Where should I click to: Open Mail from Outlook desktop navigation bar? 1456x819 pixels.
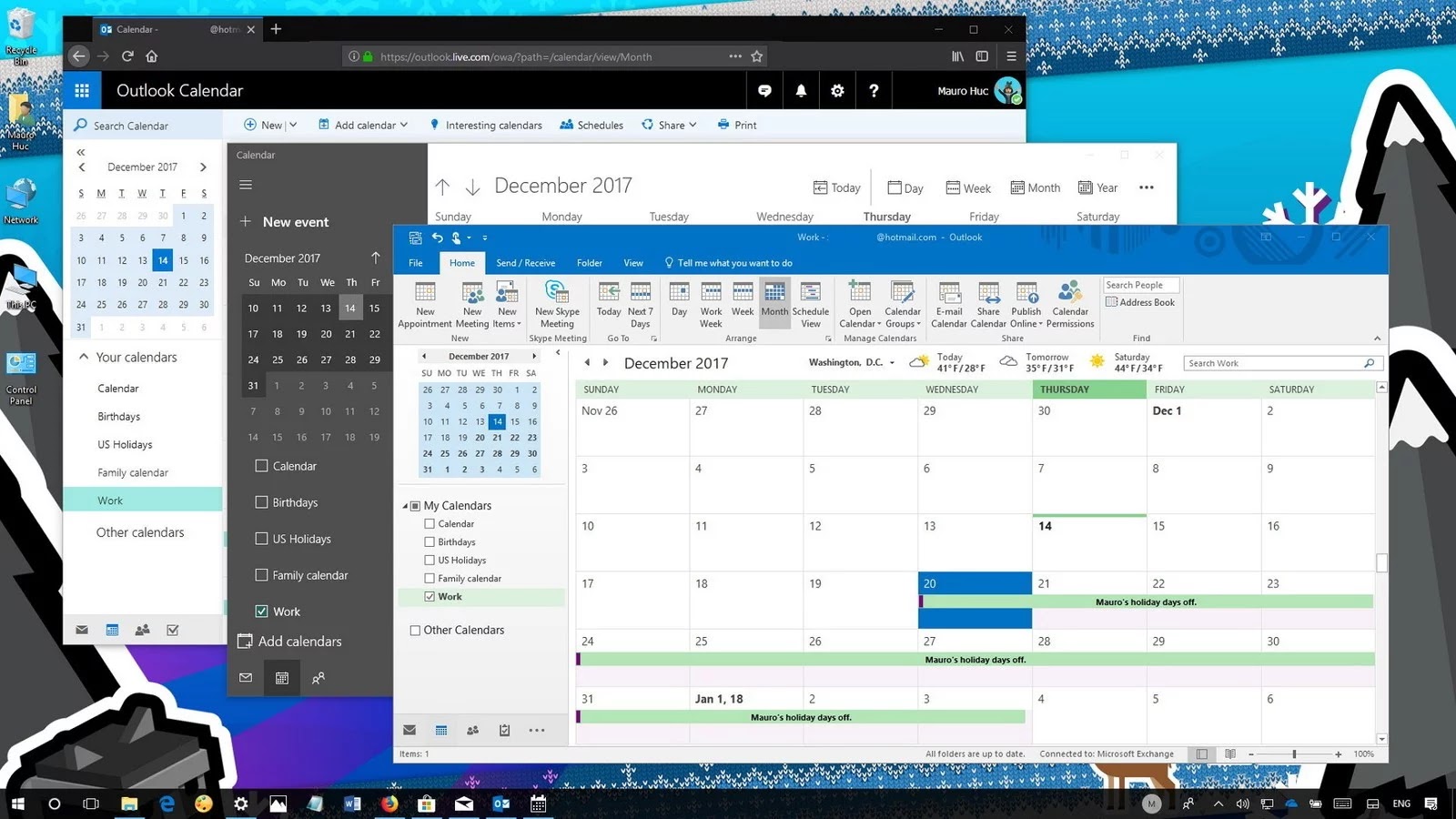click(409, 730)
